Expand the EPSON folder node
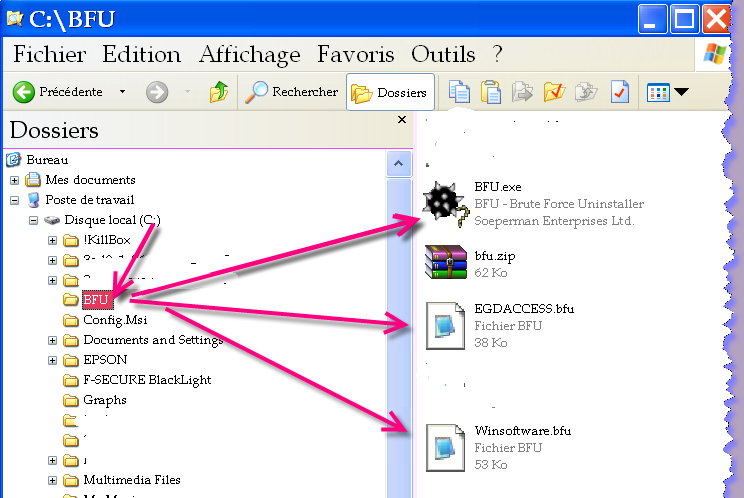Screen dimensions: 744x498 point(53,360)
